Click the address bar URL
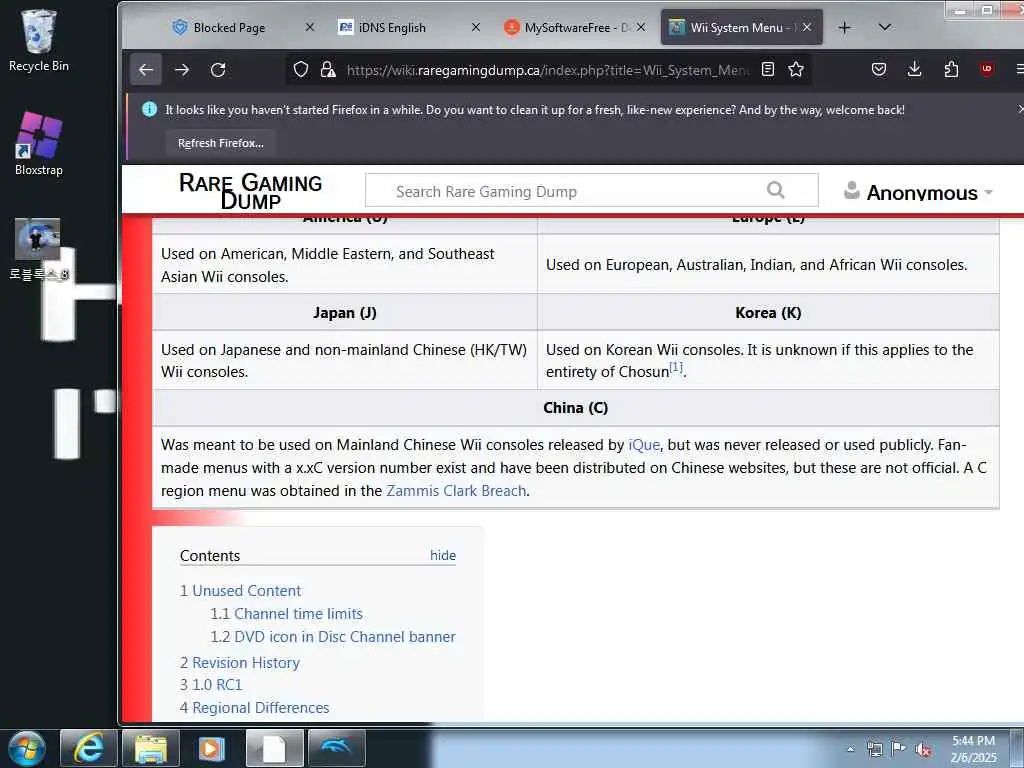Viewport: 1024px width, 768px height. pyautogui.click(x=549, y=70)
